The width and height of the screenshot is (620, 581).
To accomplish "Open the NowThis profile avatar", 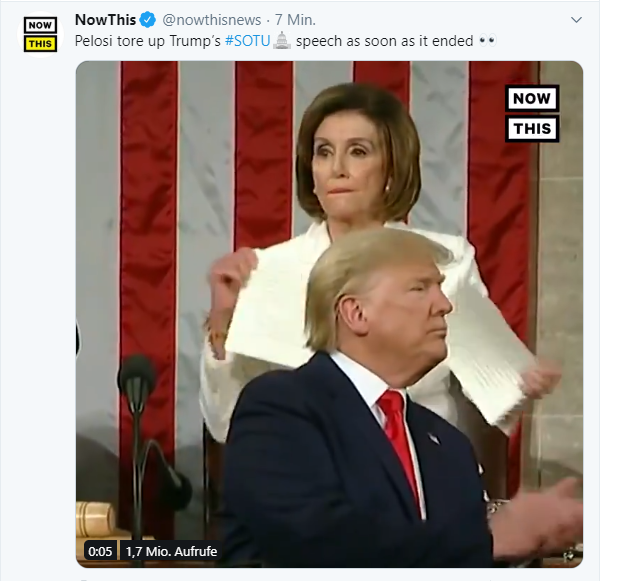I will [x=40, y=34].
